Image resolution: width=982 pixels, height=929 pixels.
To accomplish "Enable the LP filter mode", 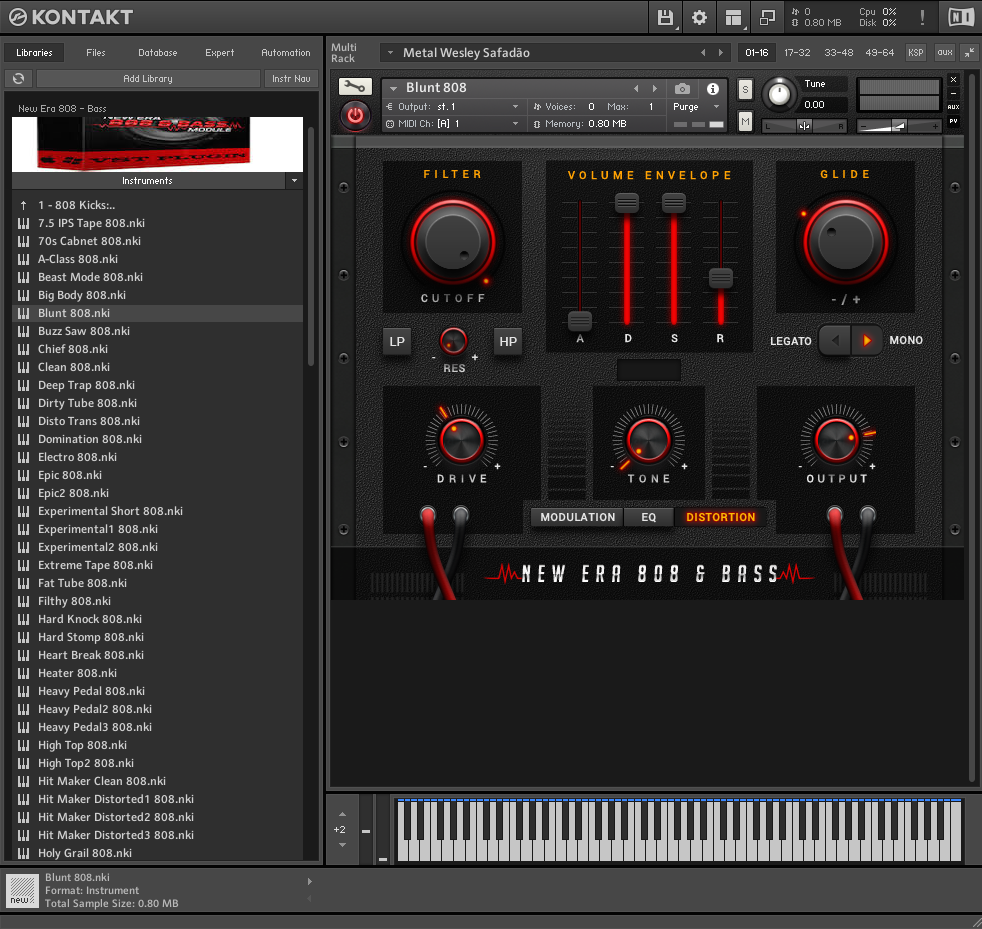I will point(397,341).
